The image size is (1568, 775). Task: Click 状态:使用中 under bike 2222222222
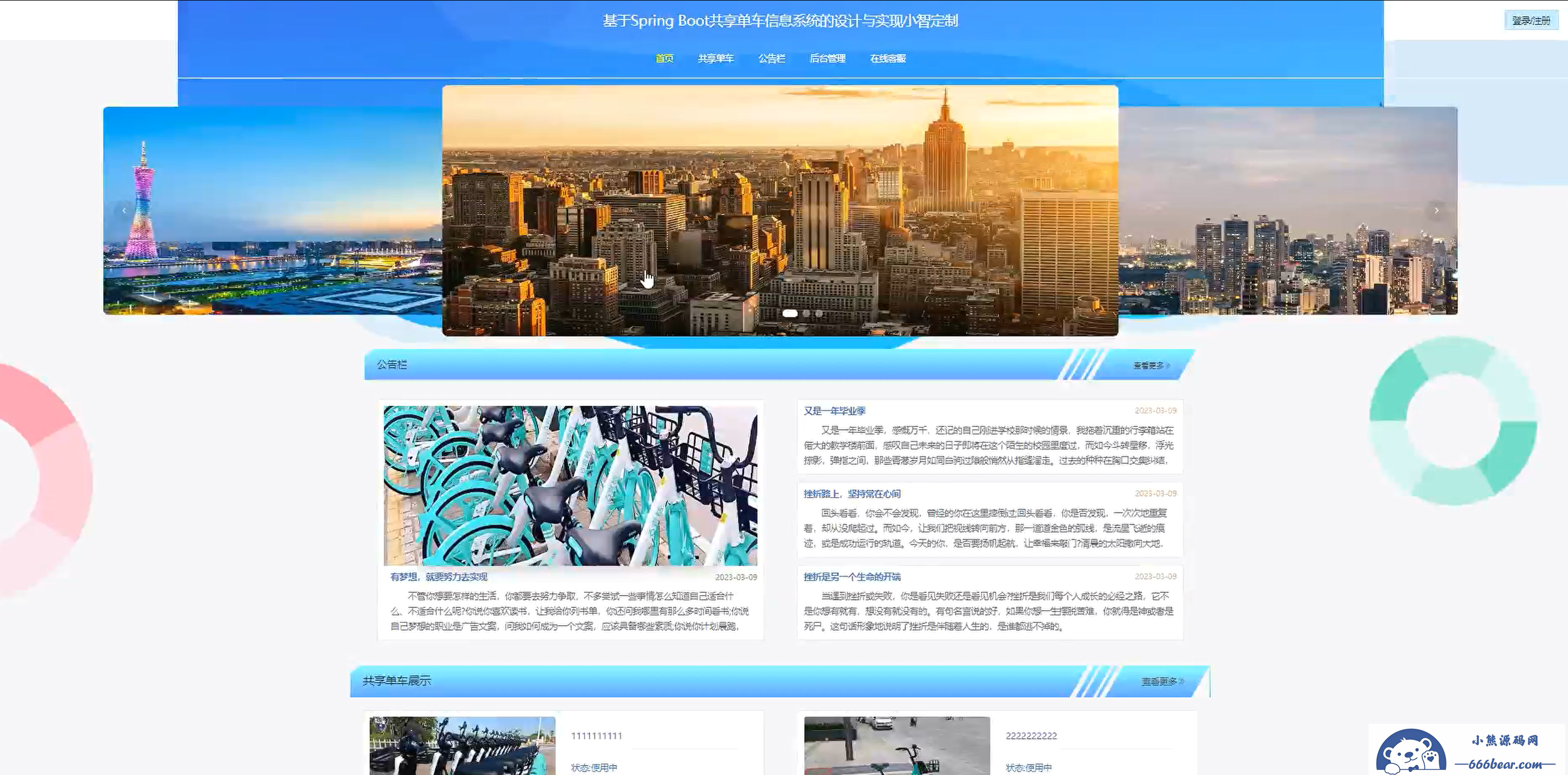coord(1029,768)
